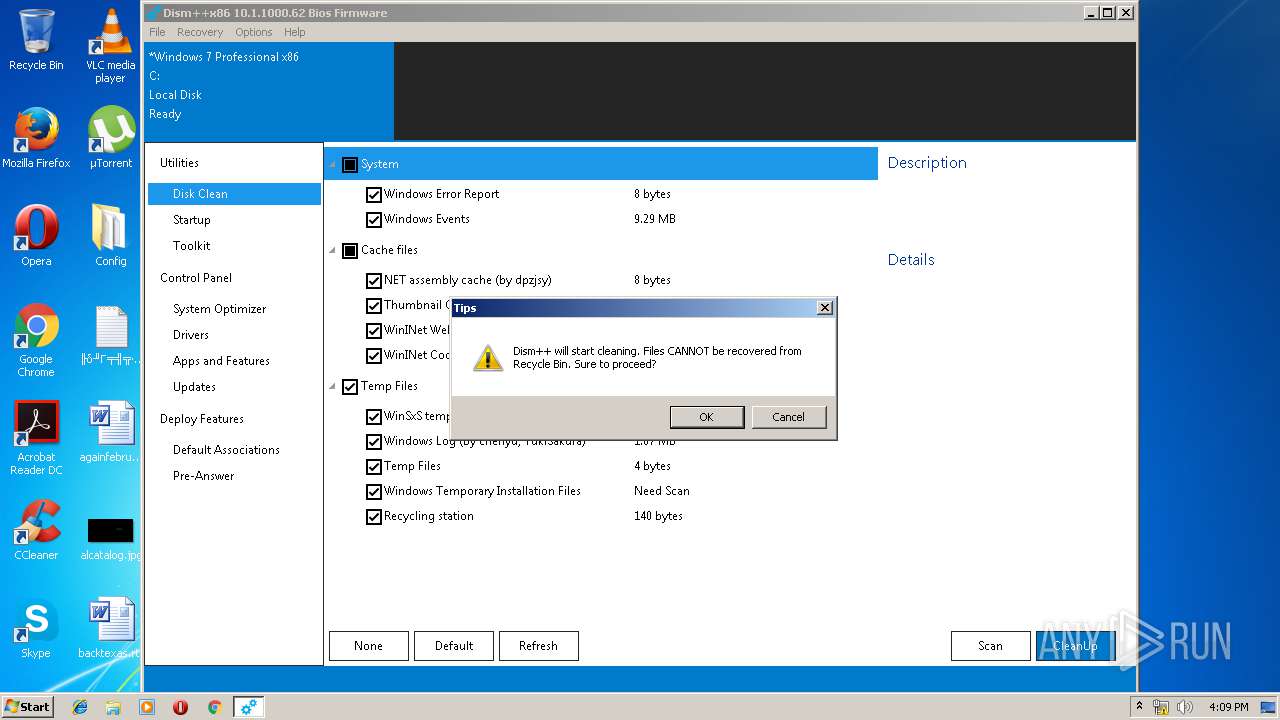The image size is (1280, 720).
Task: Launch Skype desktop shortcut
Action: (x=36, y=628)
